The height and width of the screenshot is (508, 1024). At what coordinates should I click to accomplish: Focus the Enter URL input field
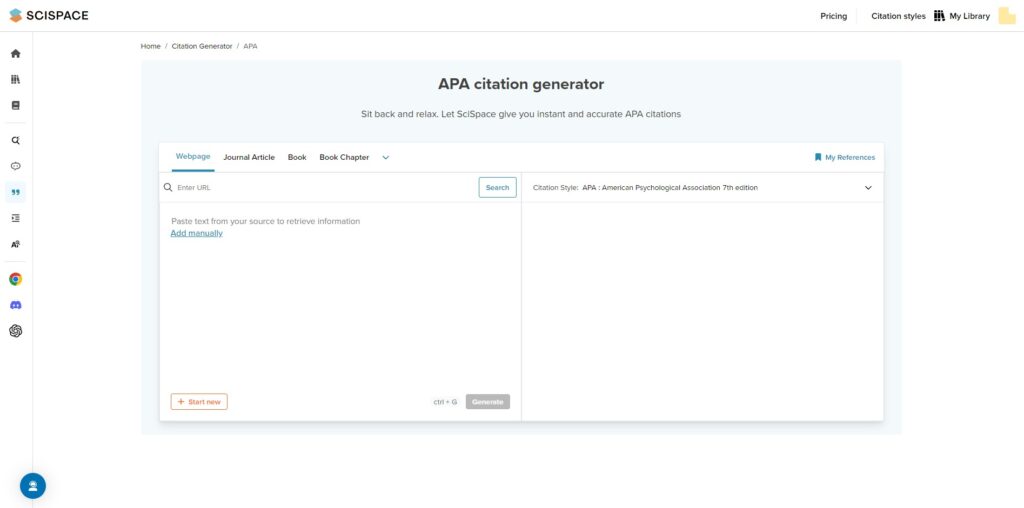[325, 187]
